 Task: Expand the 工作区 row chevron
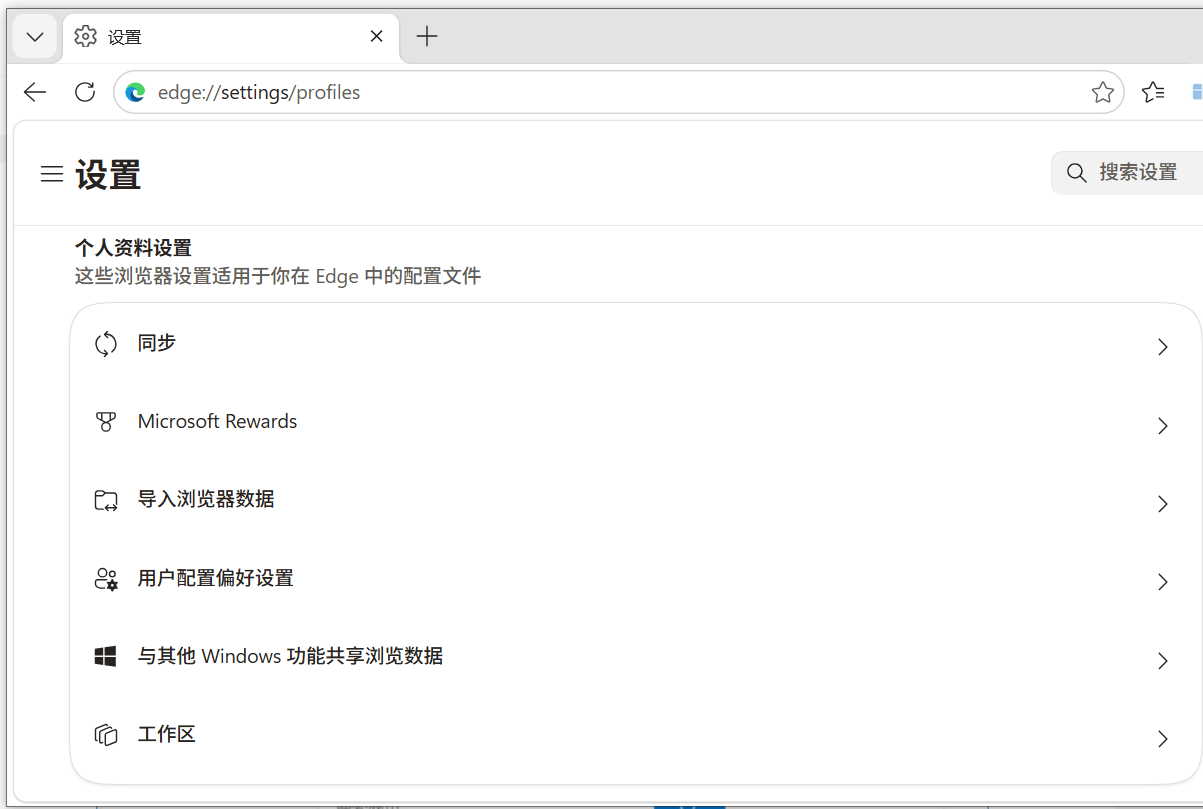[1162, 739]
